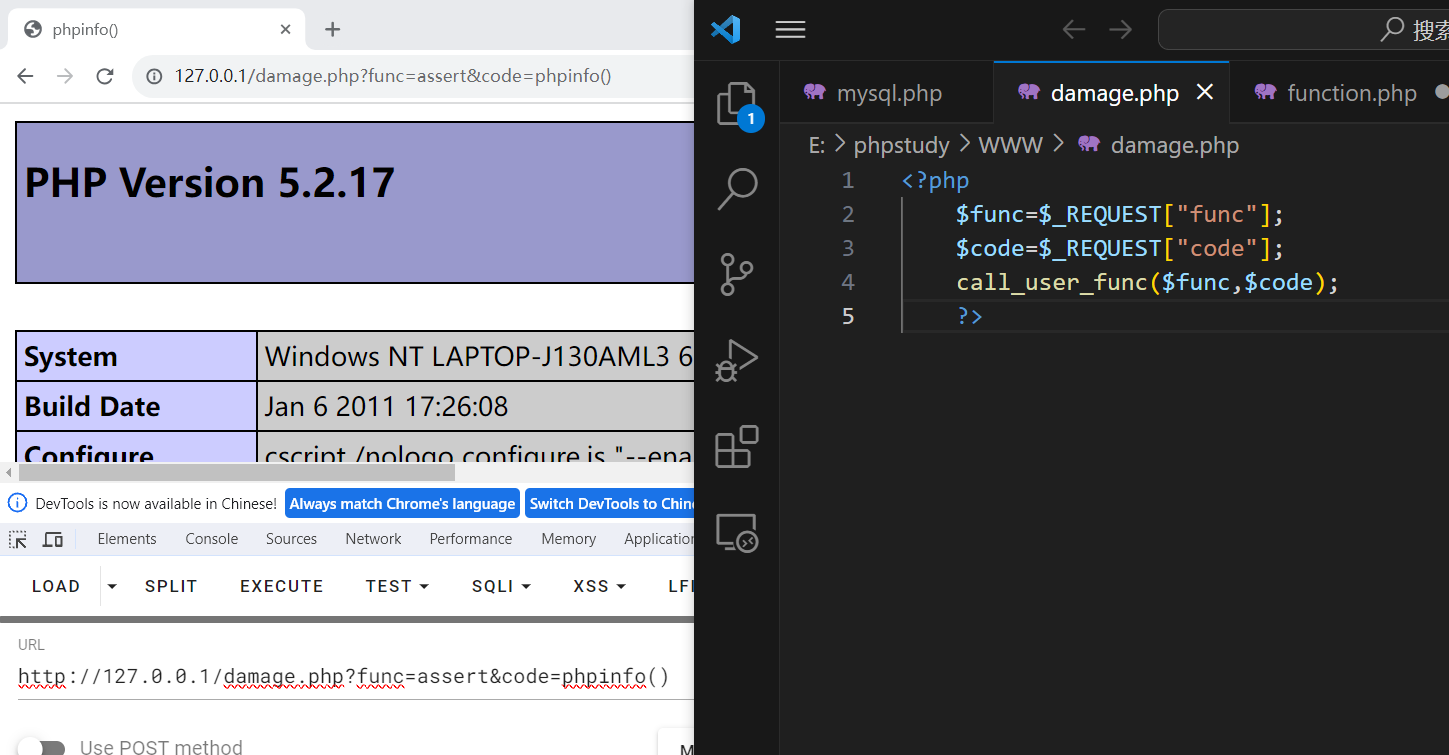This screenshot has width=1449, height=755.
Task: Click the DevTools info notice icon
Action: 18,503
